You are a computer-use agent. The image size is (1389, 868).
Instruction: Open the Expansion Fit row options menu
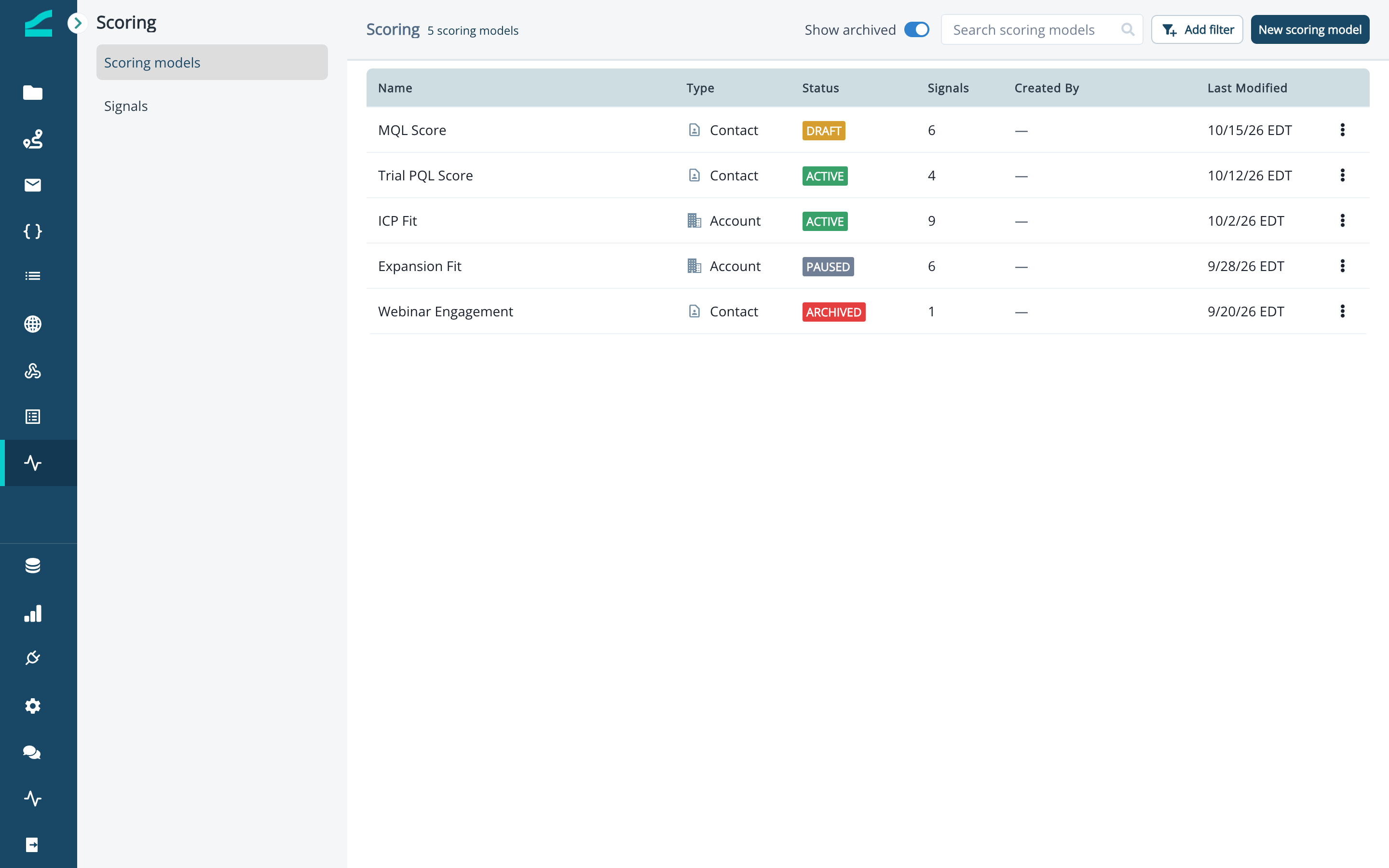[x=1342, y=266]
